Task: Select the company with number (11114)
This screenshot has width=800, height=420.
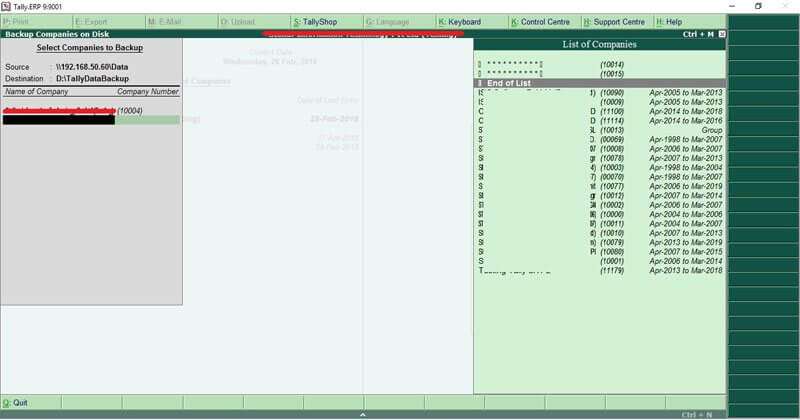Action: 599,121
